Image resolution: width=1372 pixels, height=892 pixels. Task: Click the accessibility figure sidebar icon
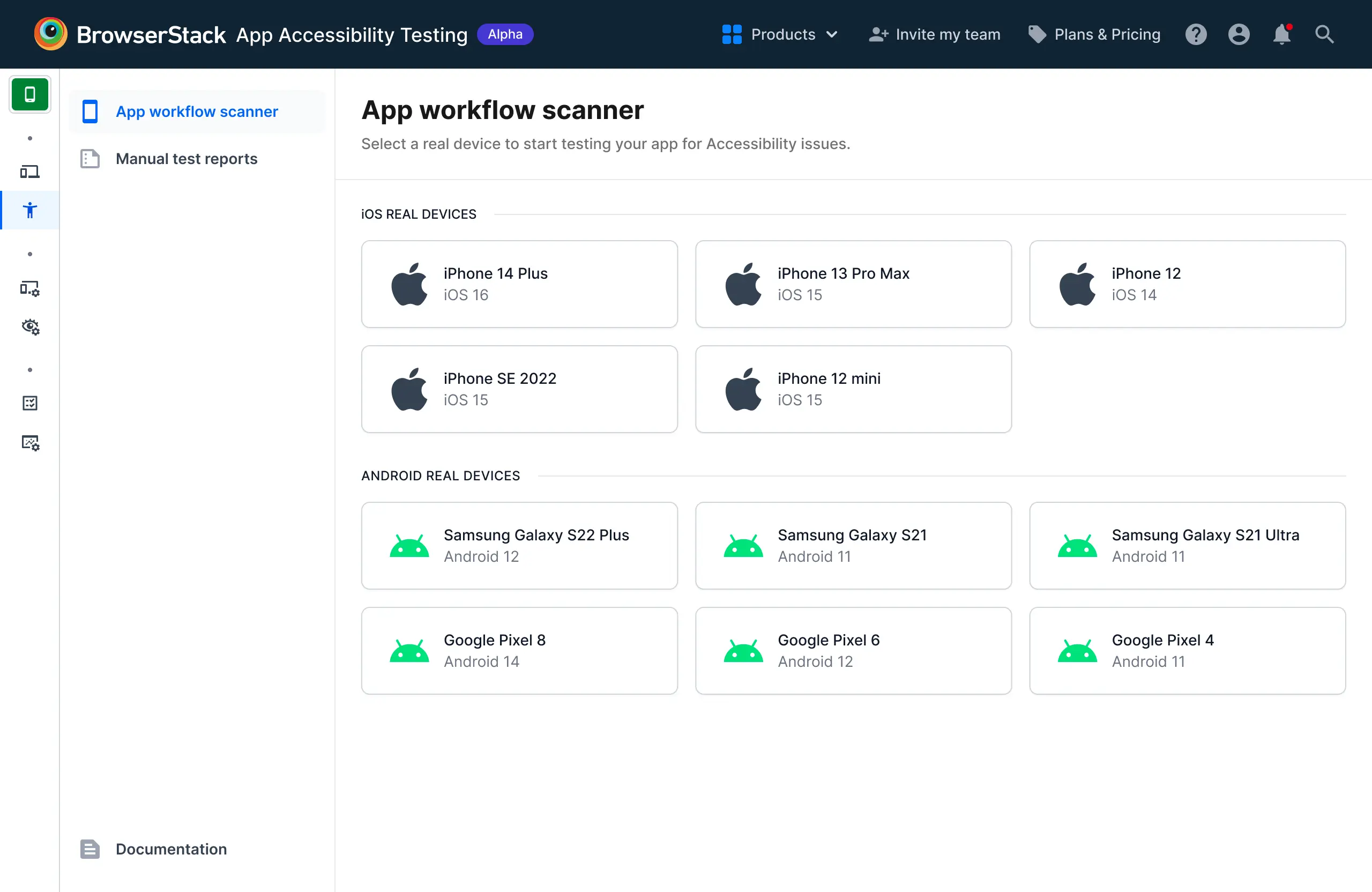[30, 211]
